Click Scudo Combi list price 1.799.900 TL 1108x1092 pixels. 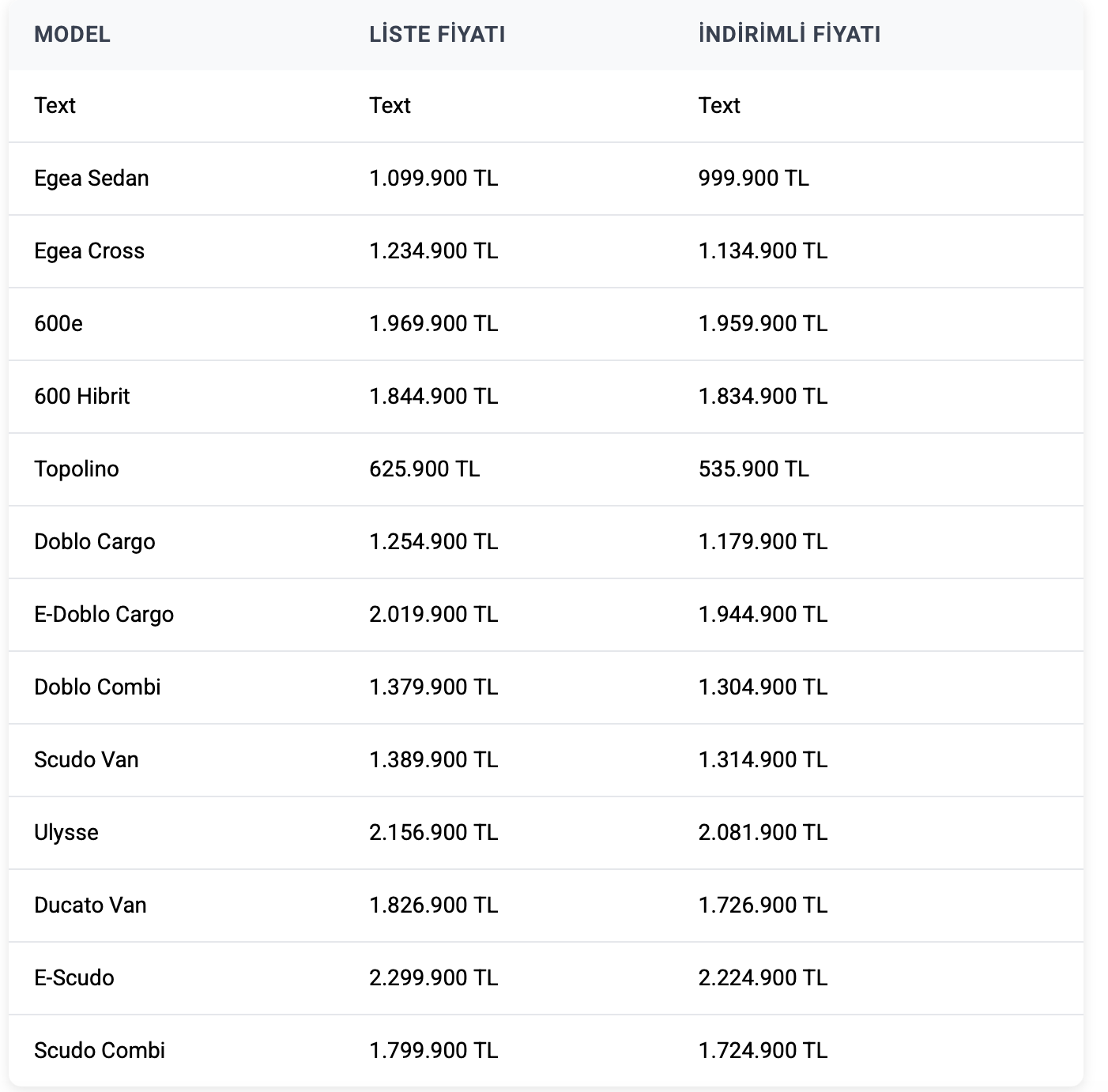[433, 1051]
